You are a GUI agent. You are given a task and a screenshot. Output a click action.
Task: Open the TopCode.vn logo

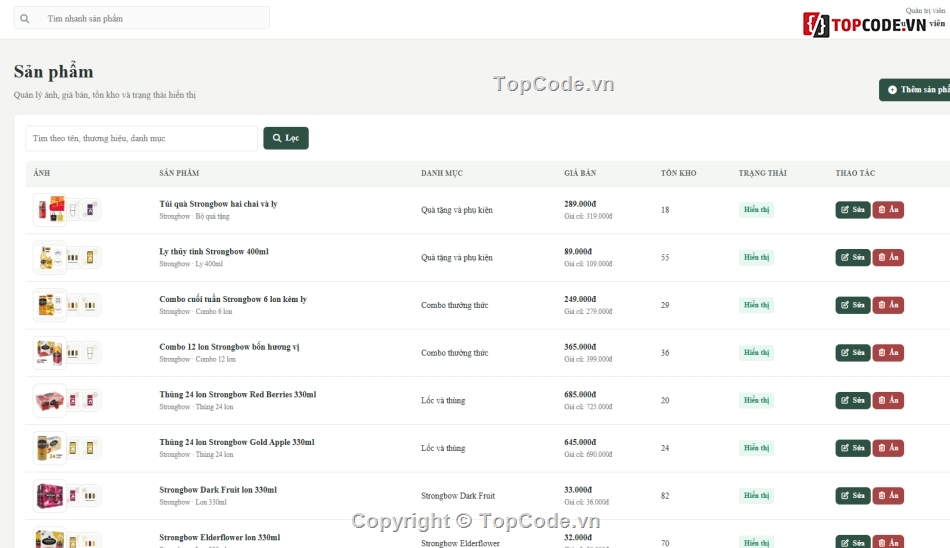pos(865,25)
